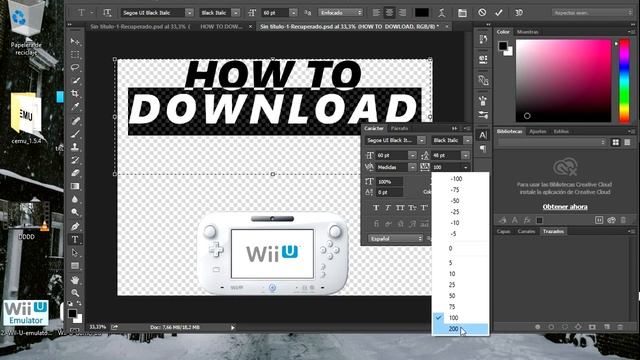Image resolution: width=640 pixels, height=360 pixels.
Task: Select the Rectangular Marquee tool
Action: coord(75,55)
